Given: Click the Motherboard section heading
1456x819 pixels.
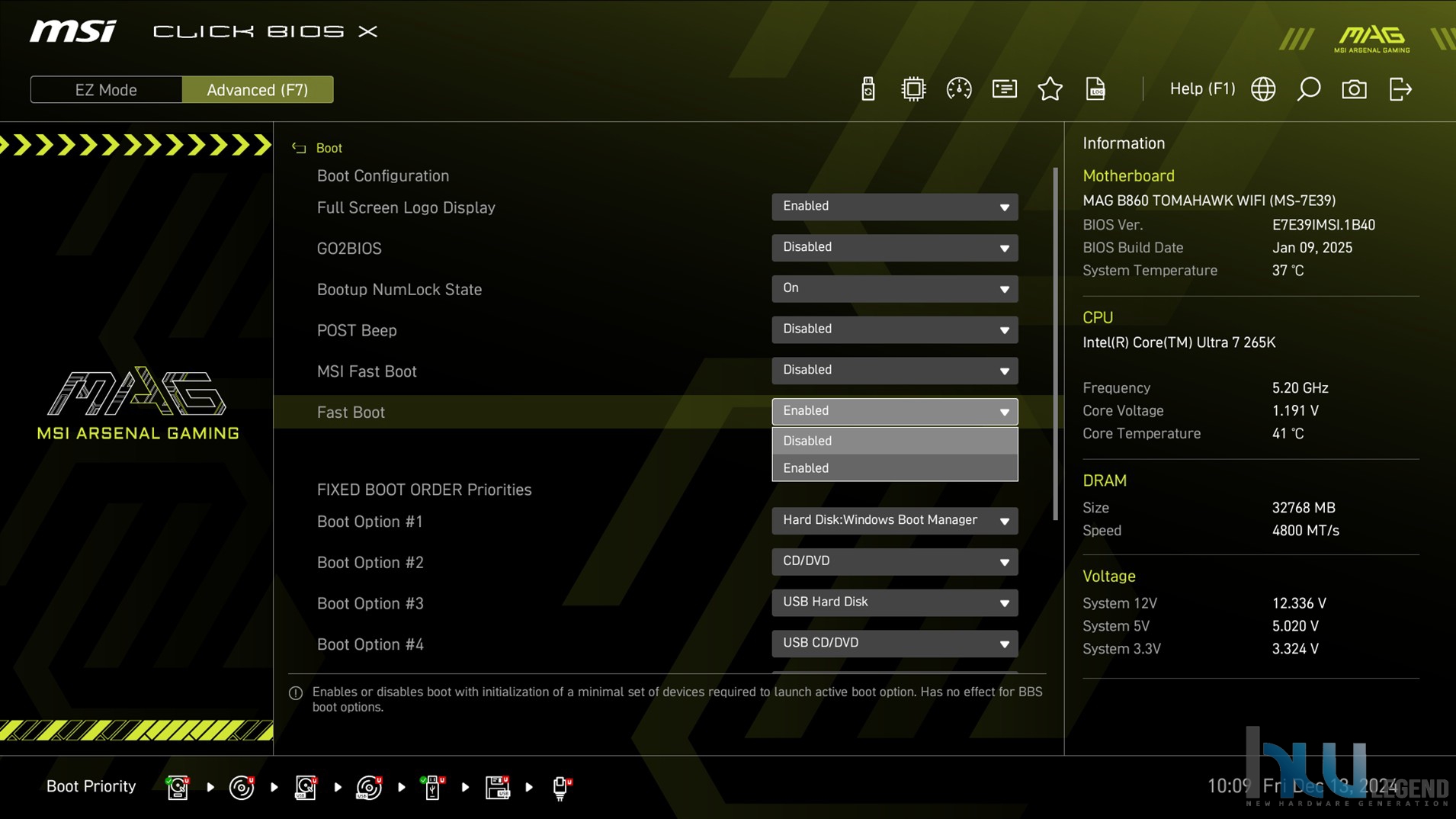Looking at the screenshot, I should 1128,176.
